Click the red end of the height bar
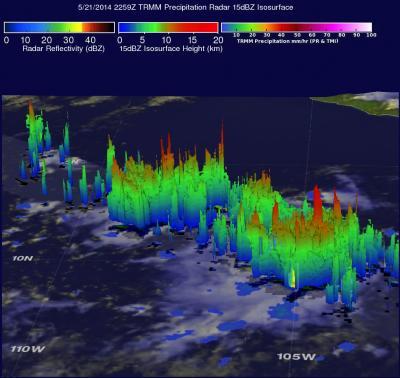Image resolution: width=400 pixels, height=378 pixels. tap(210, 27)
